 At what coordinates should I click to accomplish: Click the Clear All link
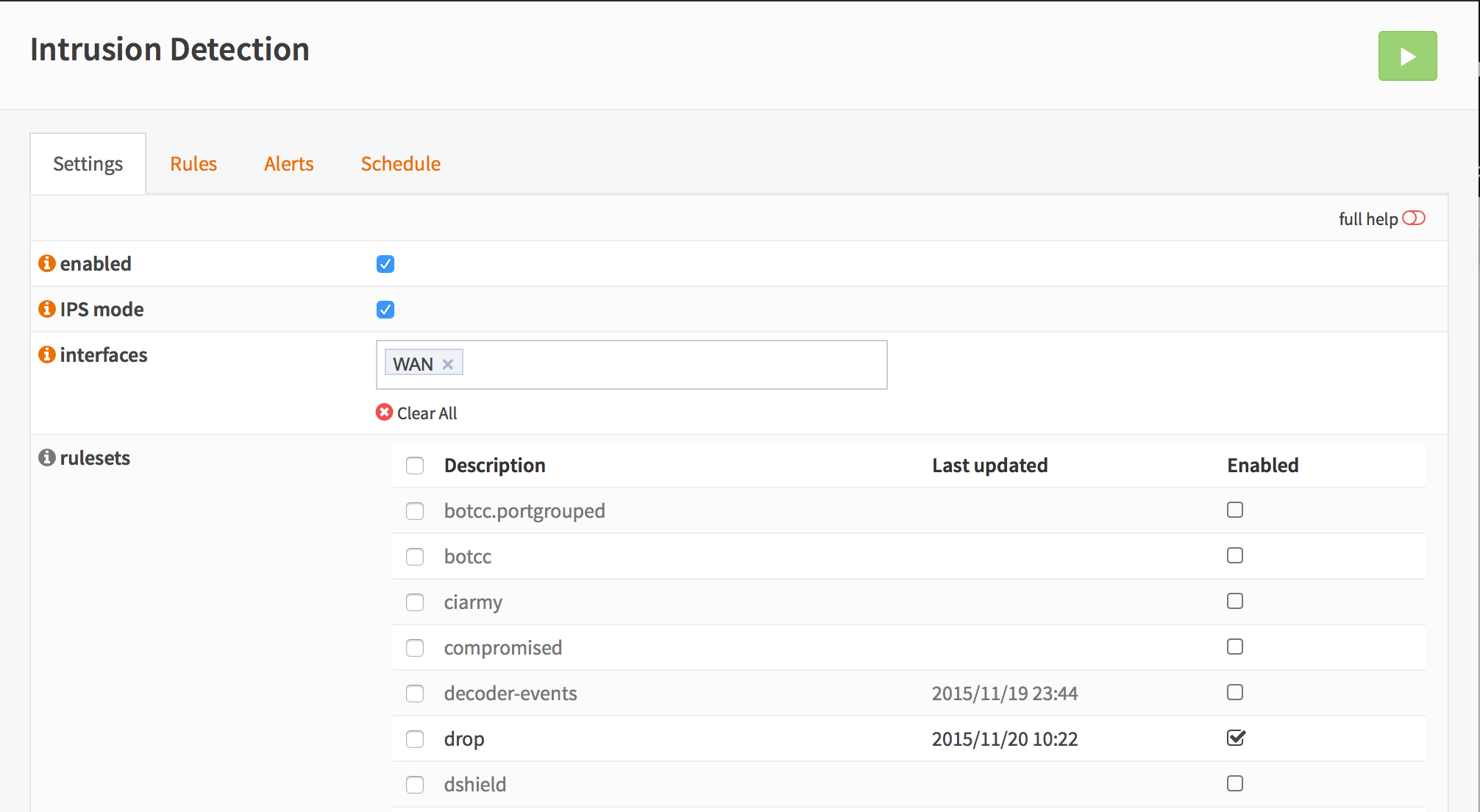tap(427, 413)
